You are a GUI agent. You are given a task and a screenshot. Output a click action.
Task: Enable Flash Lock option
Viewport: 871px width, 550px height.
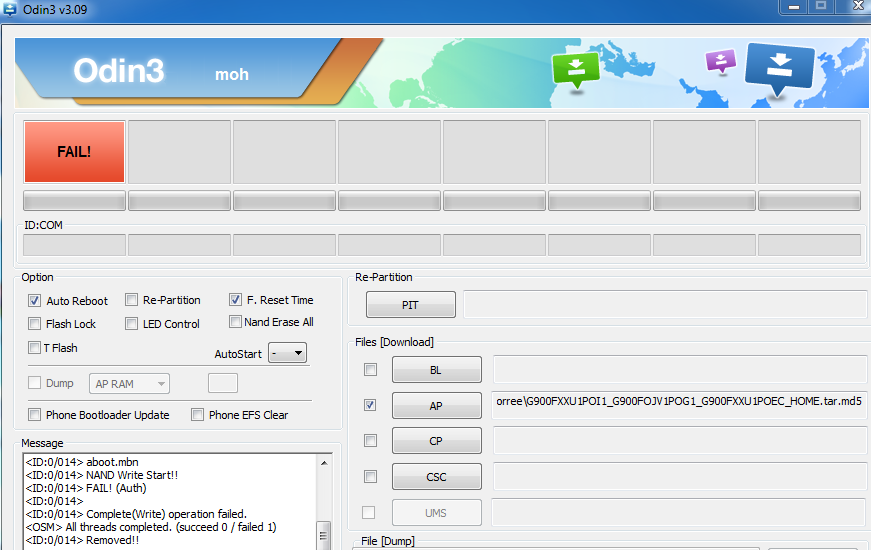(34, 323)
